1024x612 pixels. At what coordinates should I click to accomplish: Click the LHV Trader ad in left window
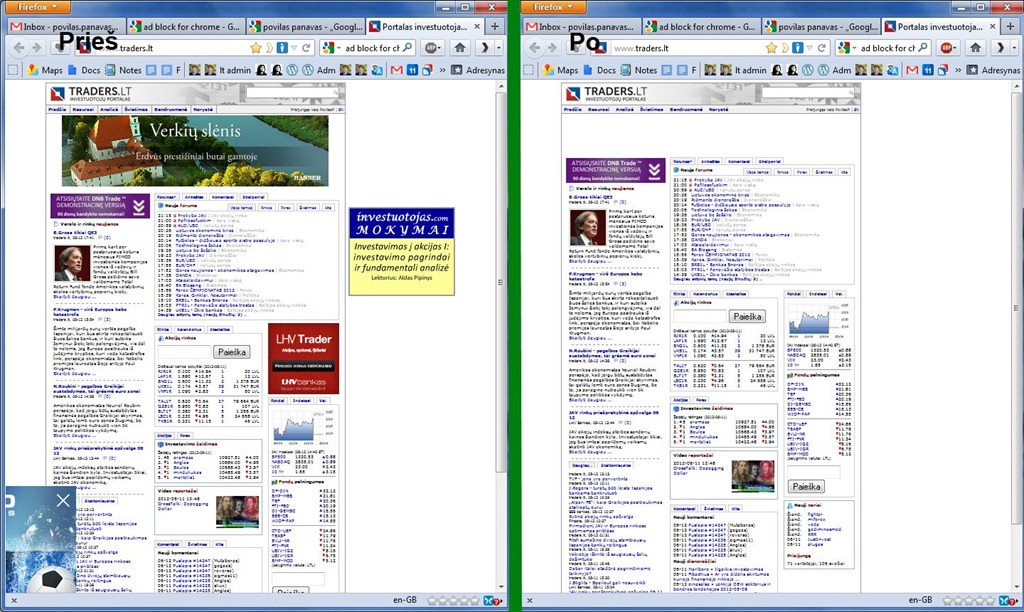[x=304, y=359]
